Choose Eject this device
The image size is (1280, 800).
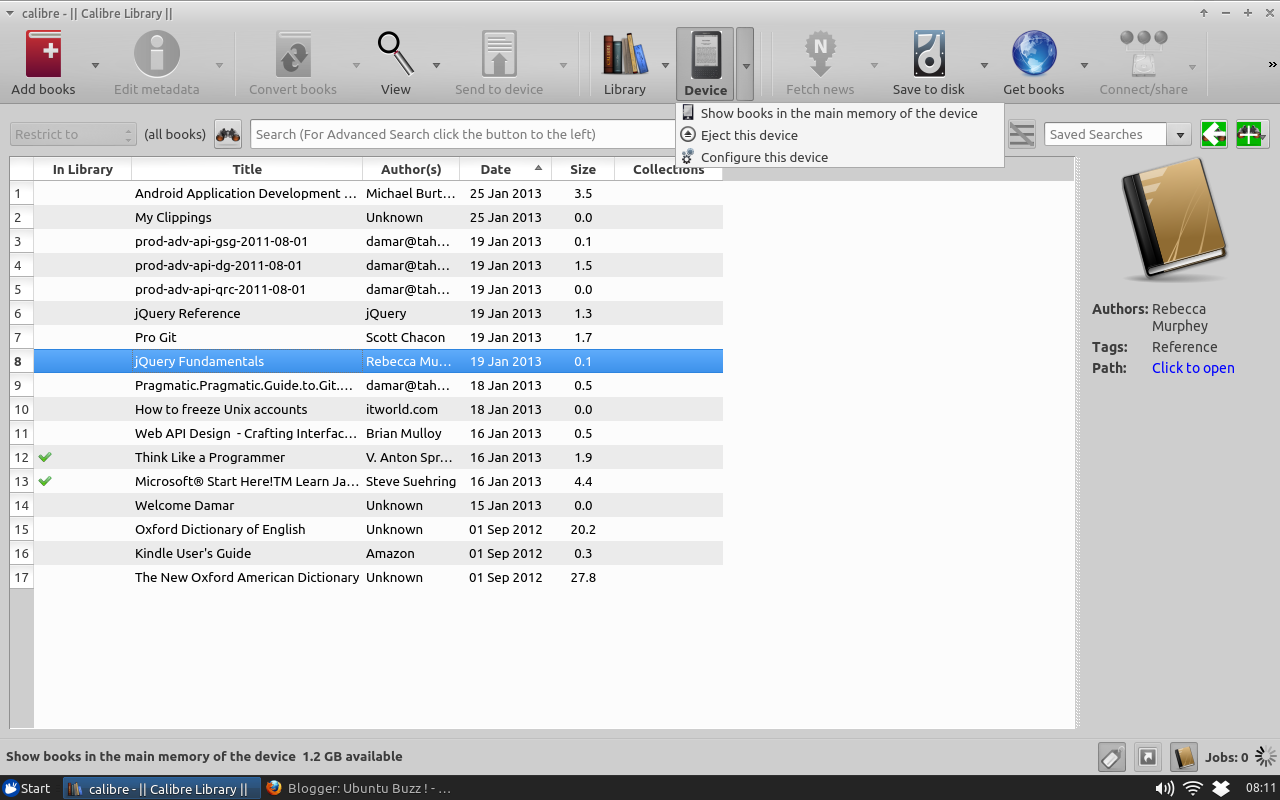tap(839, 135)
